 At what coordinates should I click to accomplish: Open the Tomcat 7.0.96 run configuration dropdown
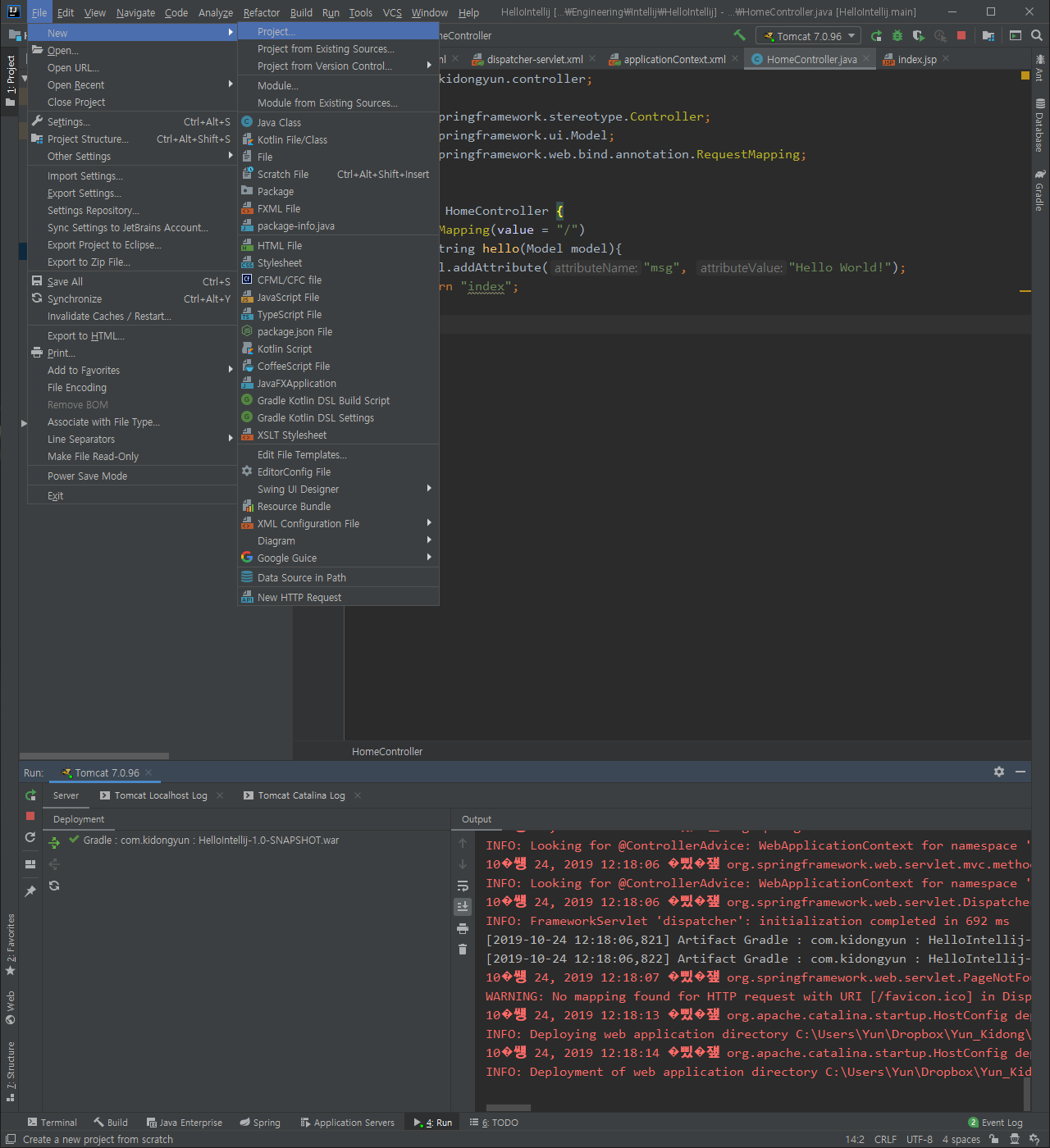pos(809,36)
